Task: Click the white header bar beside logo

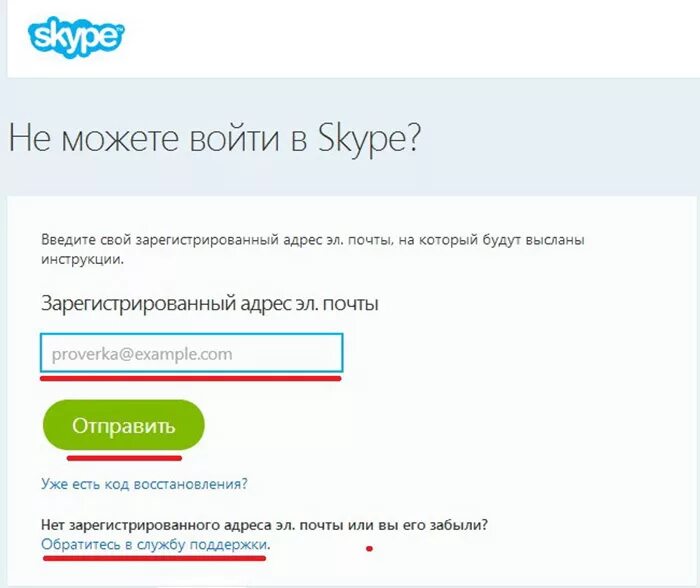Action: point(411,38)
